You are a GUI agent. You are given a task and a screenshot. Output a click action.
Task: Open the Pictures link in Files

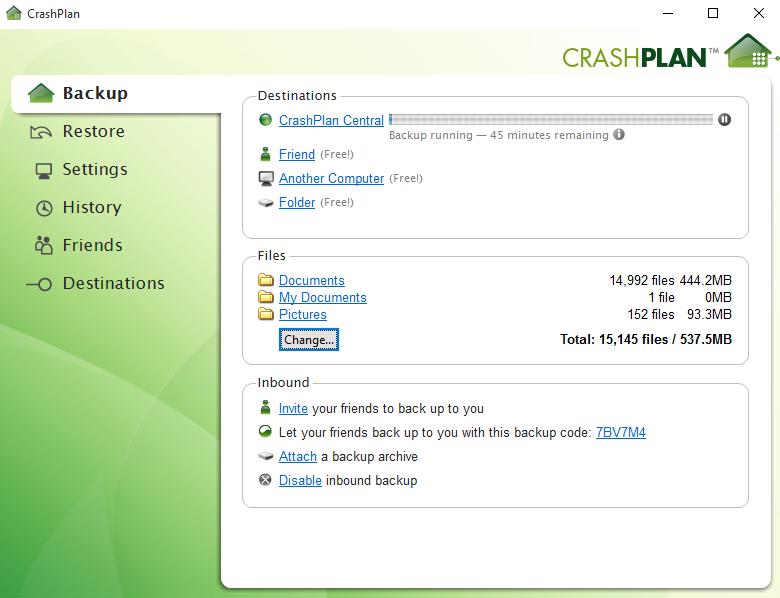pos(303,314)
